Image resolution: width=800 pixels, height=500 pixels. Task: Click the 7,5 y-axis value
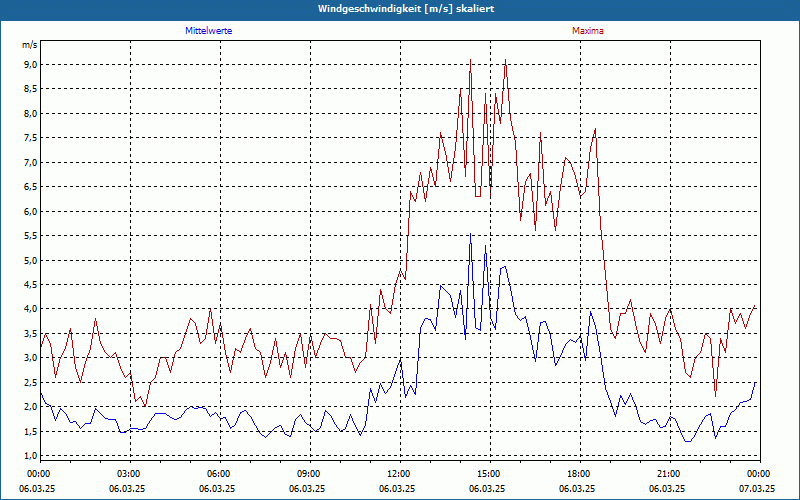(x=30, y=138)
